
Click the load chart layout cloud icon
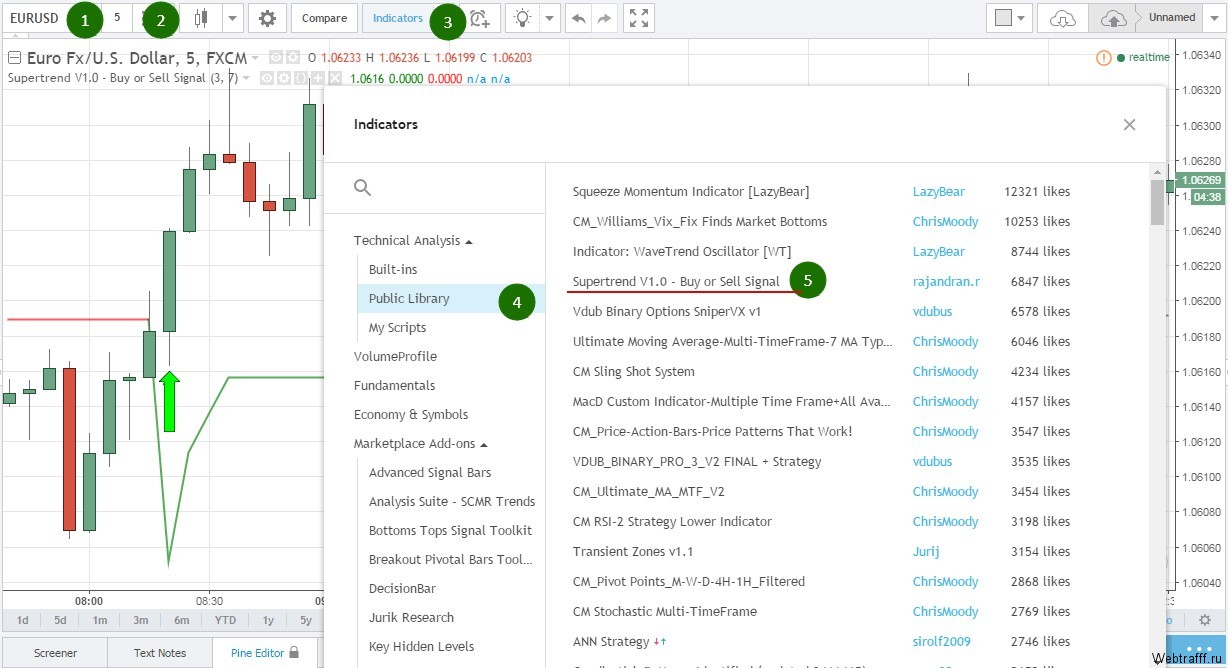pyautogui.click(x=1063, y=17)
